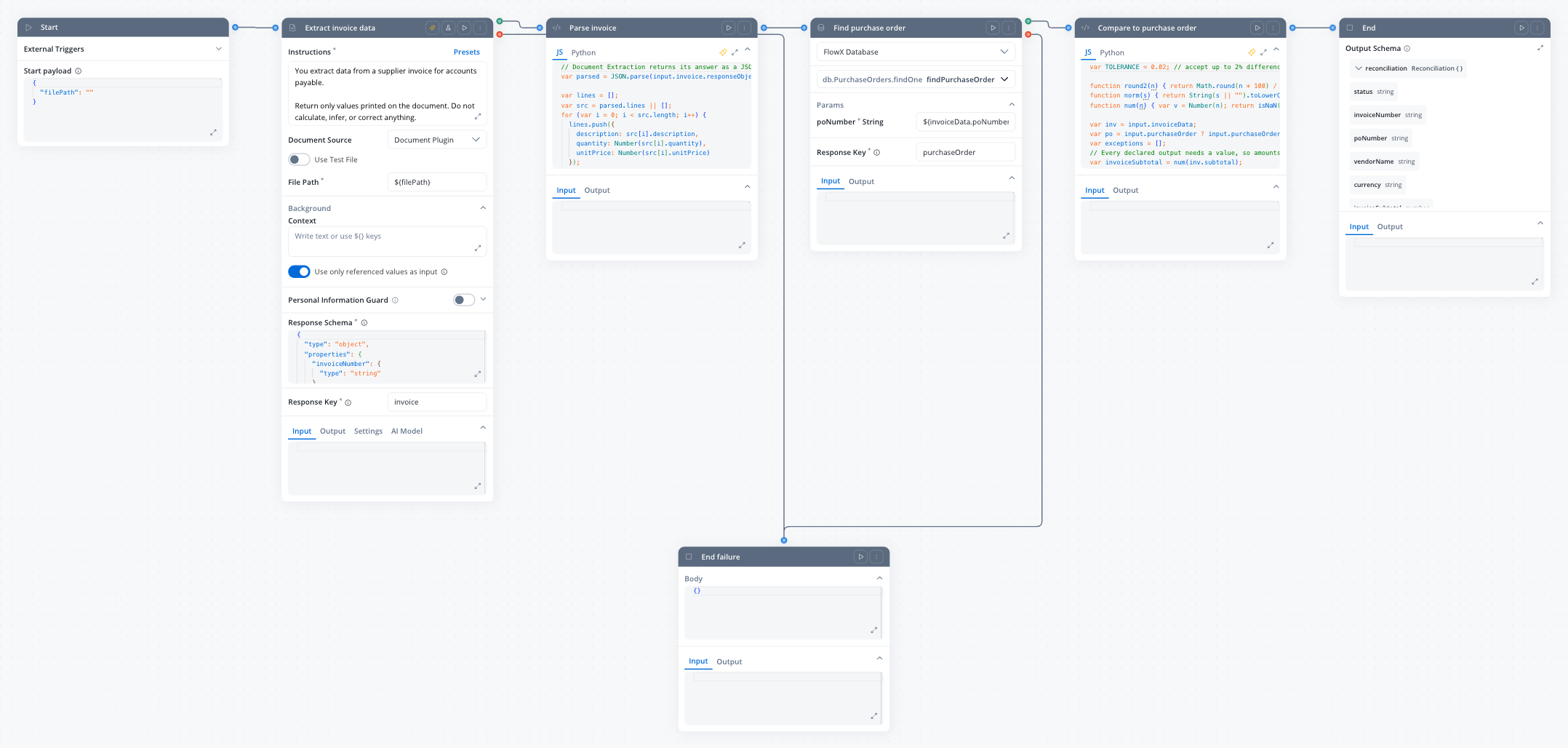
Task: Open the Presets link for Instructions
Action: click(x=466, y=52)
